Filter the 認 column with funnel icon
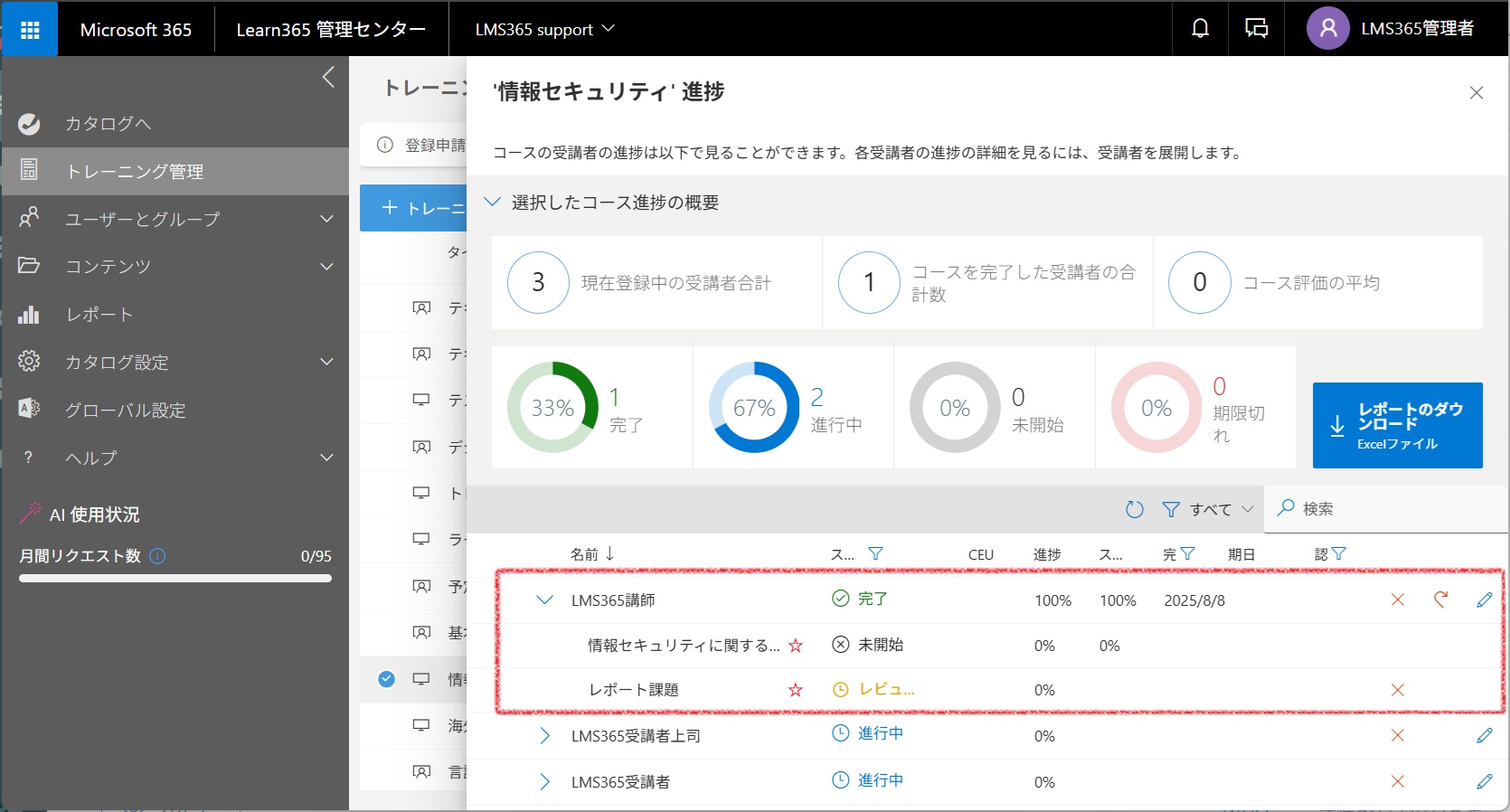1510x812 pixels. click(1339, 554)
